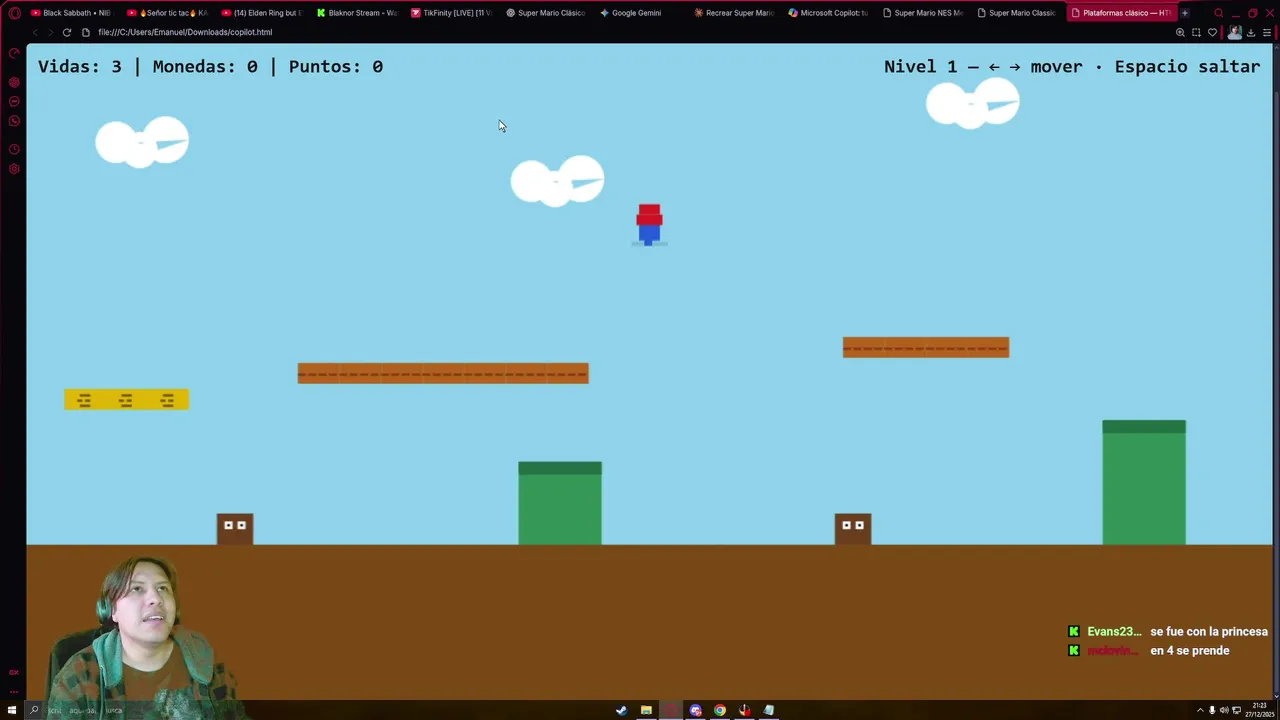Open the Opera menu logo
The height and width of the screenshot is (720, 1280).
point(14,13)
